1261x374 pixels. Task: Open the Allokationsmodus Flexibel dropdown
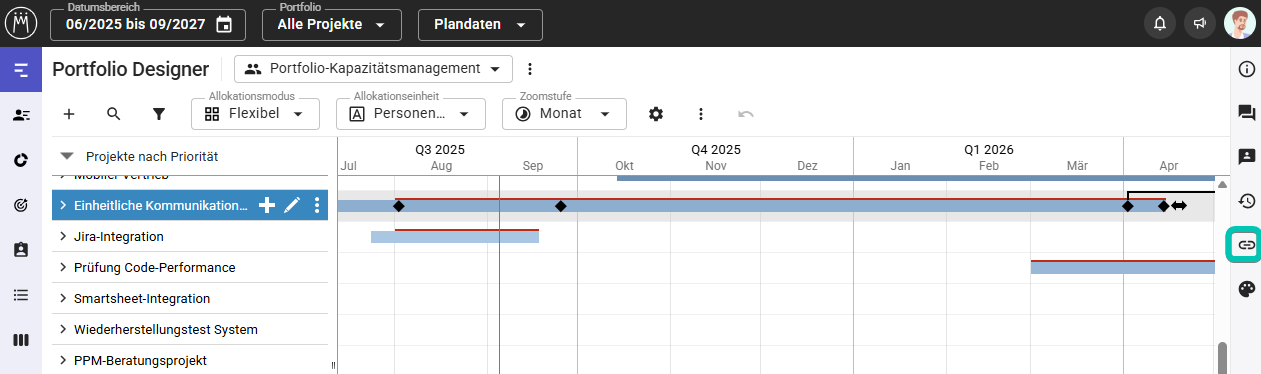pos(255,114)
